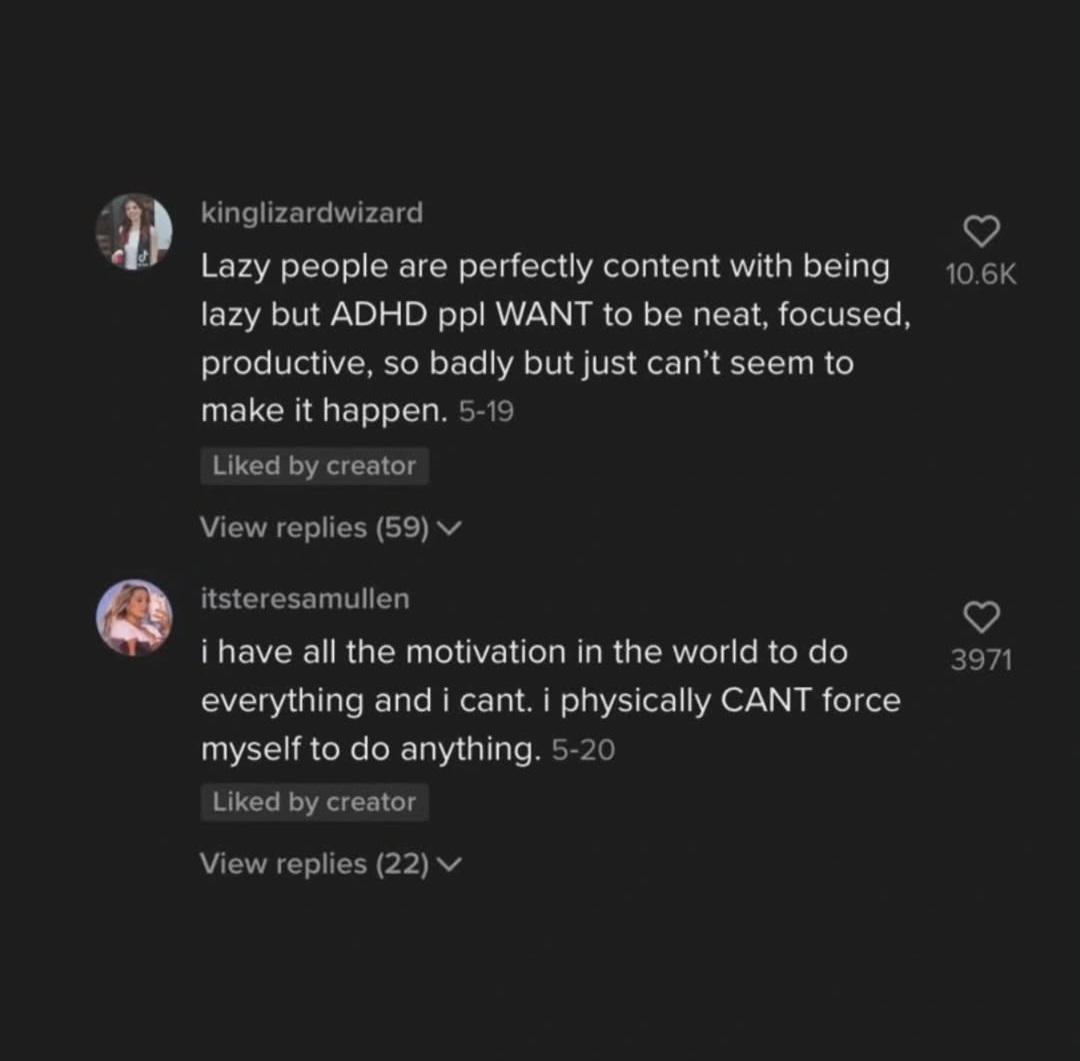Click the chevron beside View replies (59)

click(451, 528)
